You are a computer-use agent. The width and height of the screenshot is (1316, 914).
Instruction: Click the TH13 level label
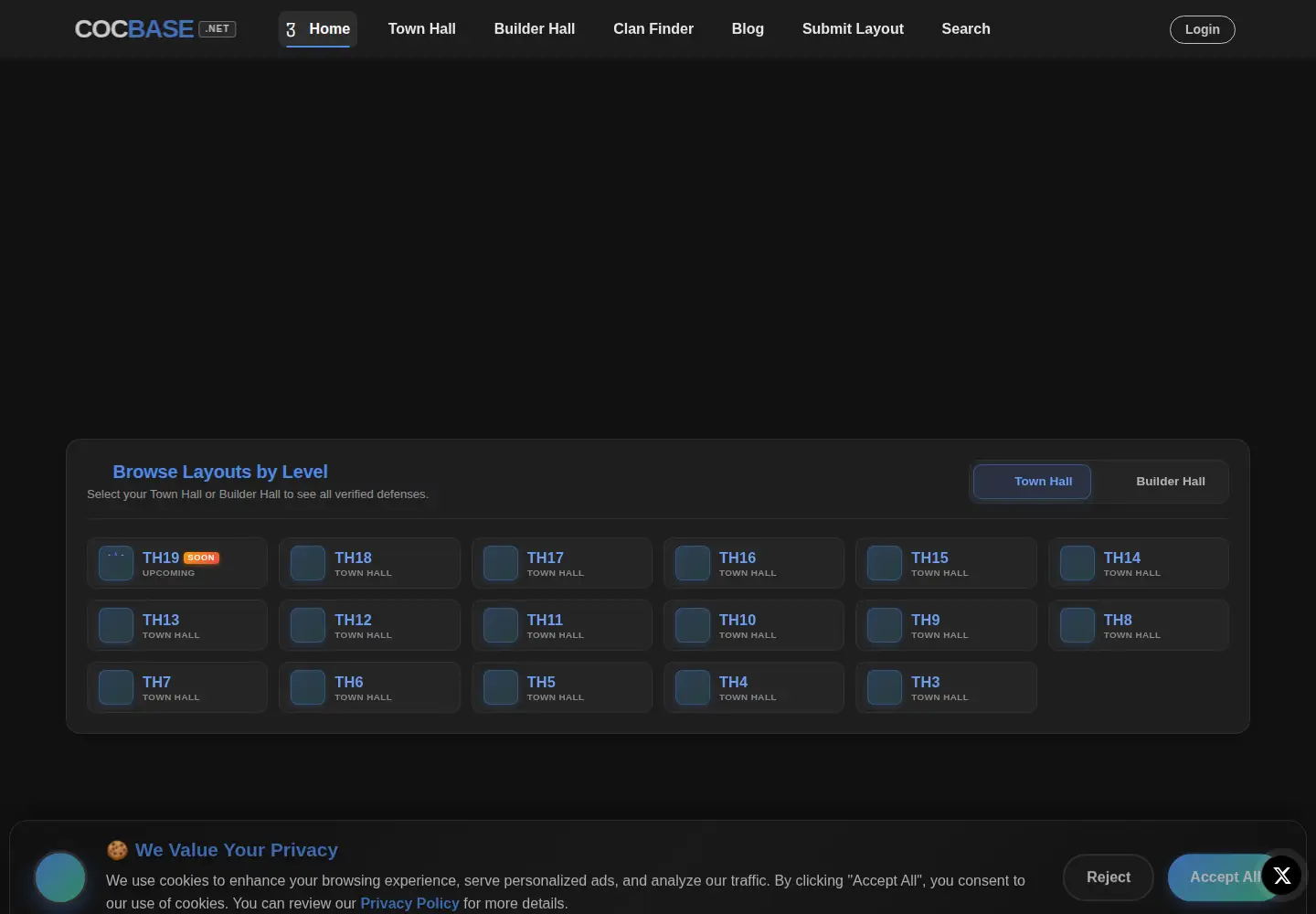161,620
